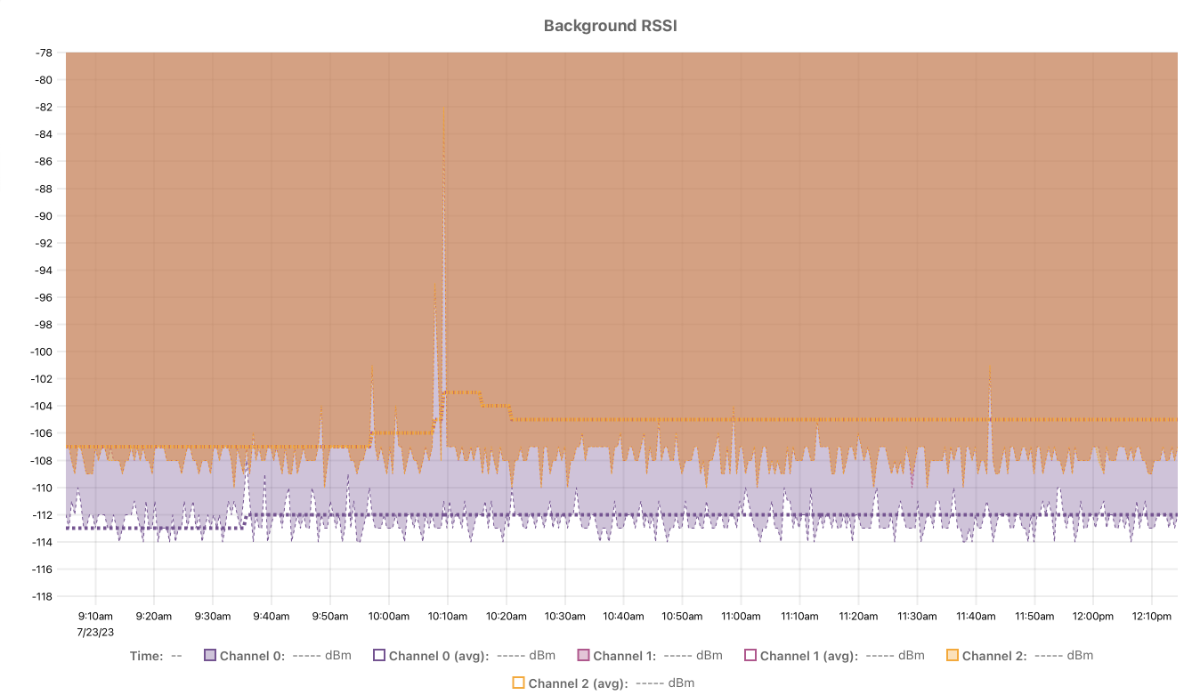Click the Channel 2 (avg) legend box
The height and width of the screenshot is (695, 1200).
pos(518,683)
